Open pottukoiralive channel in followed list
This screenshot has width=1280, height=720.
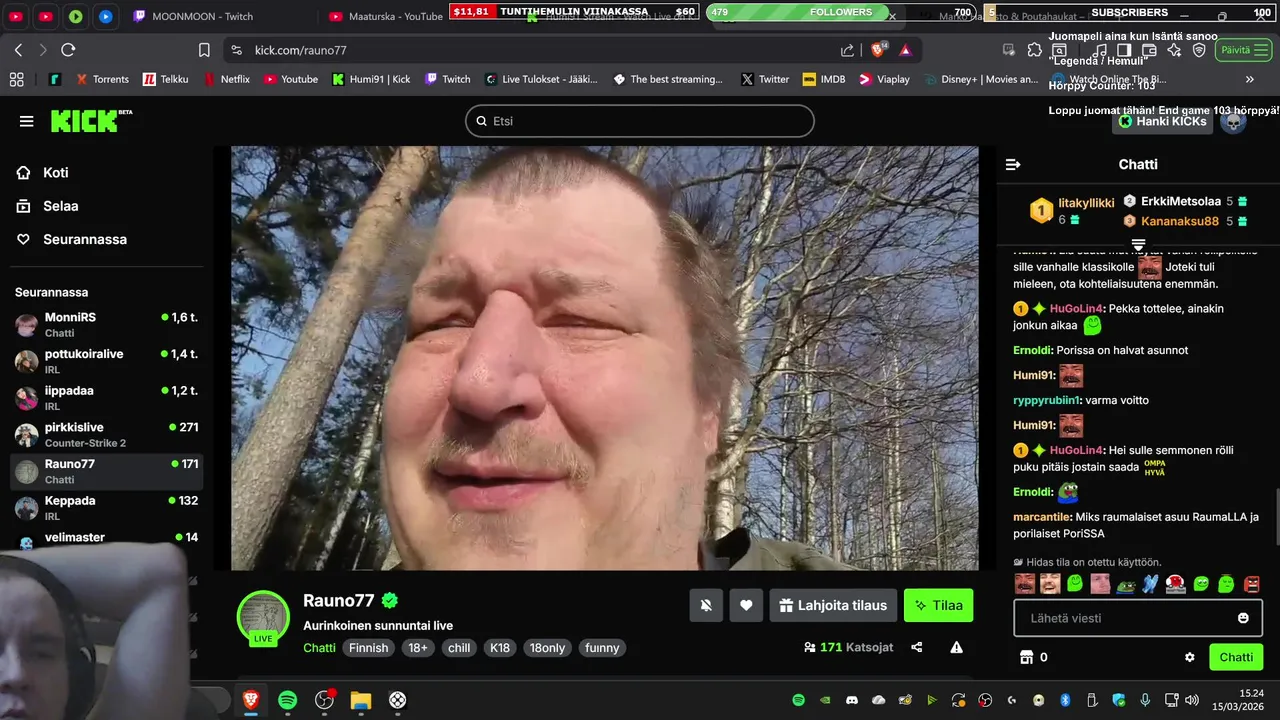pos(106,361)
